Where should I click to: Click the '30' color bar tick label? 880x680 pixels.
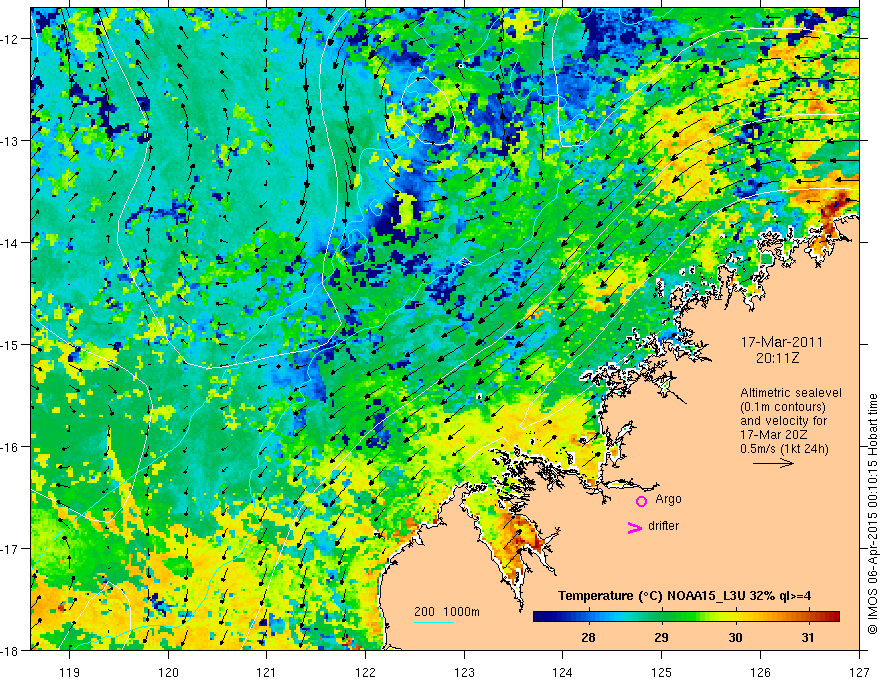pos(735,637)
